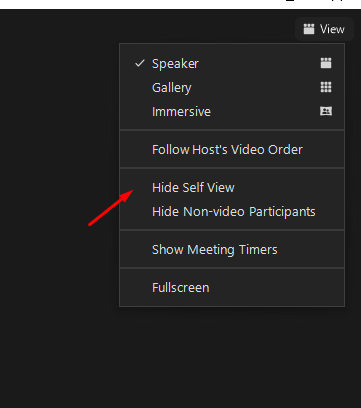The height and width of the screenshot is (408, 361).
Task: Click the Immersive view people icon
Action: point(326,111)
